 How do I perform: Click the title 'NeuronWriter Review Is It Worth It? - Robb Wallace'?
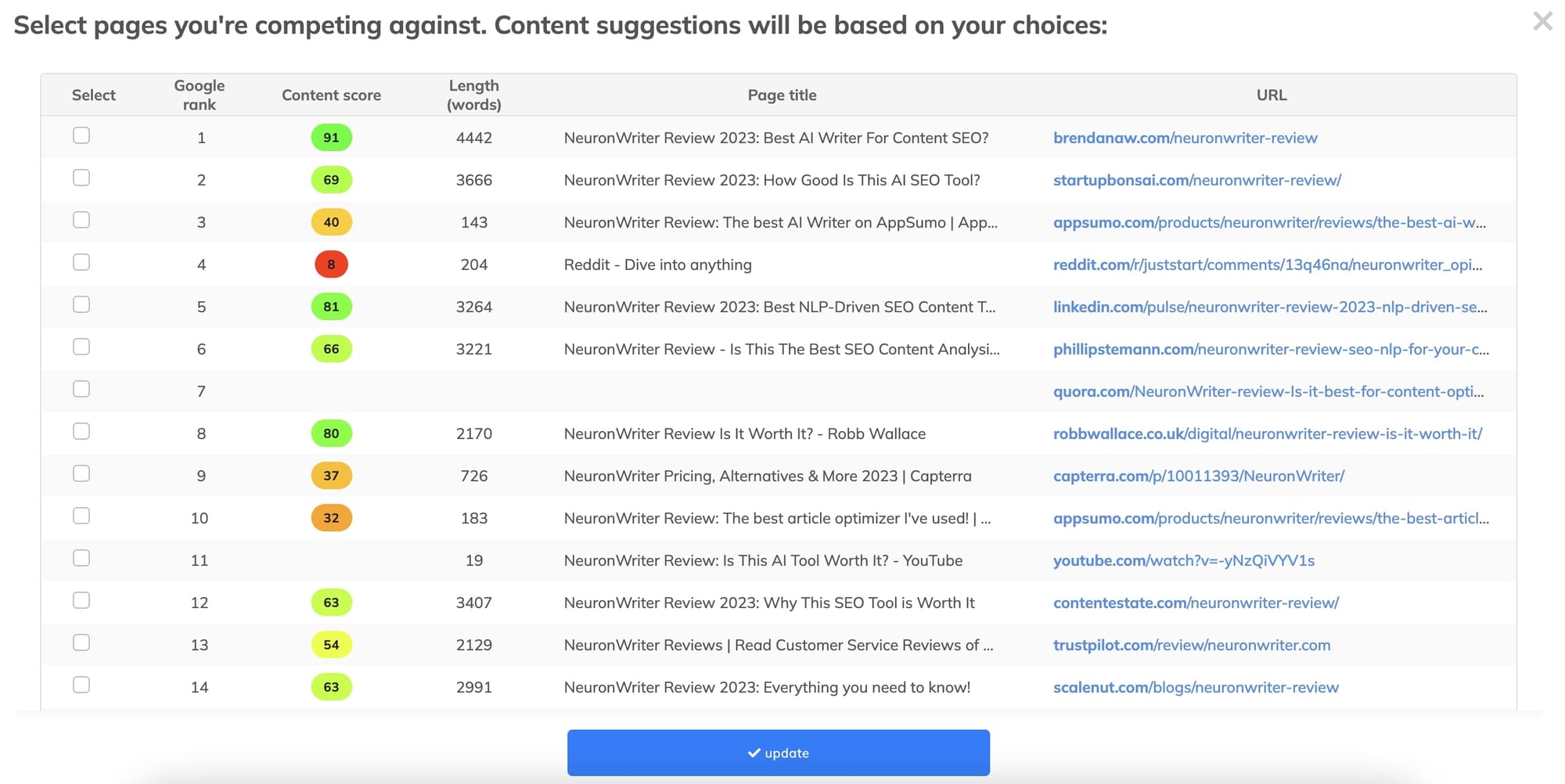click(745, 433)
